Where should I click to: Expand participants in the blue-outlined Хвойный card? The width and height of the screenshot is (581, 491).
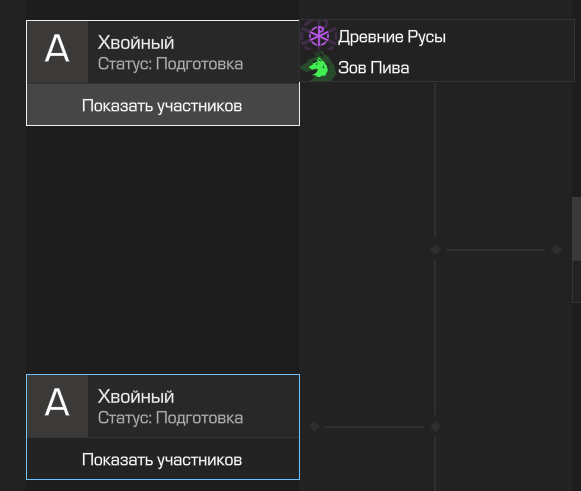[x=163, y=460]
